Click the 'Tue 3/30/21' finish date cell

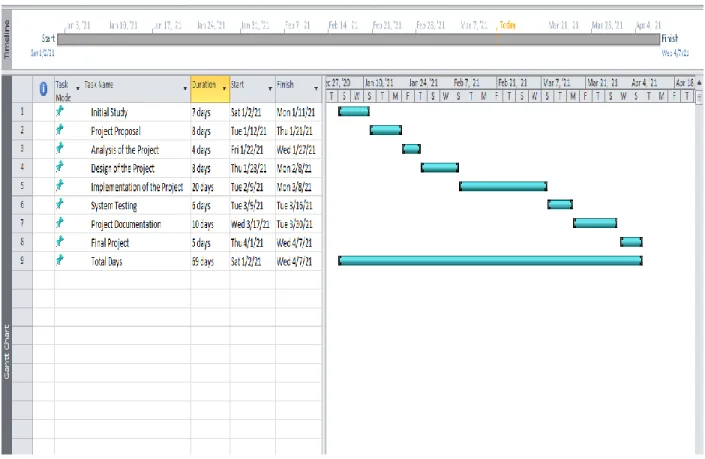[x=299, y=224]
